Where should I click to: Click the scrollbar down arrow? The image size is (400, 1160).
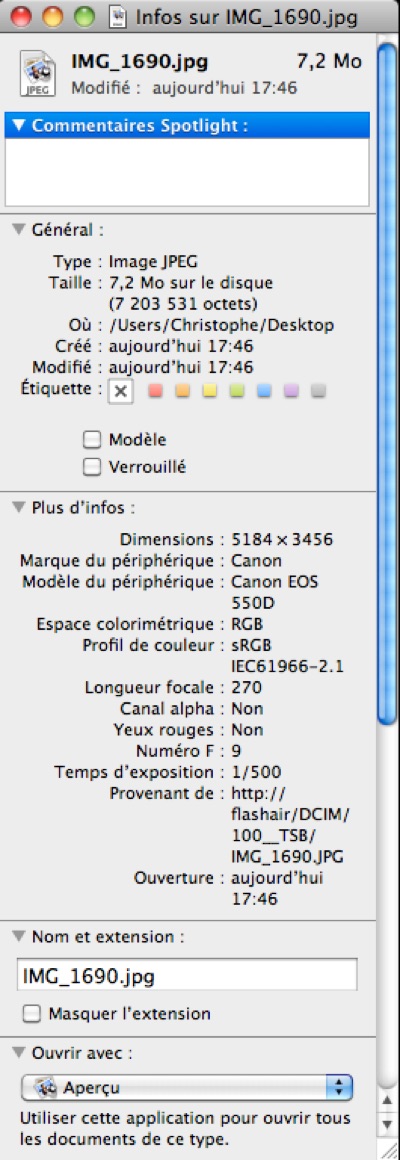point(387,1123)
